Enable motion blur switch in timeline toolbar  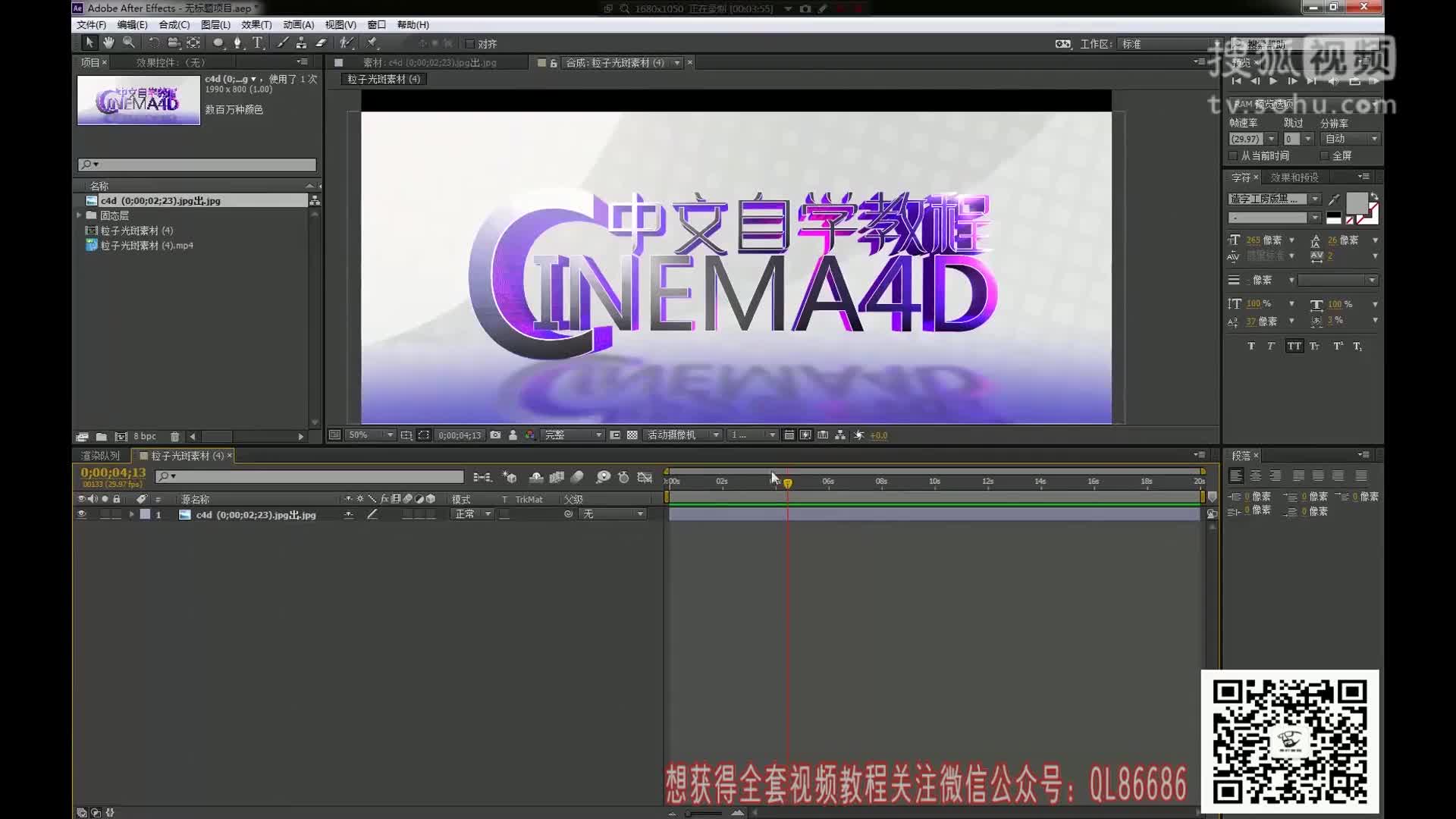pos(577,477)
